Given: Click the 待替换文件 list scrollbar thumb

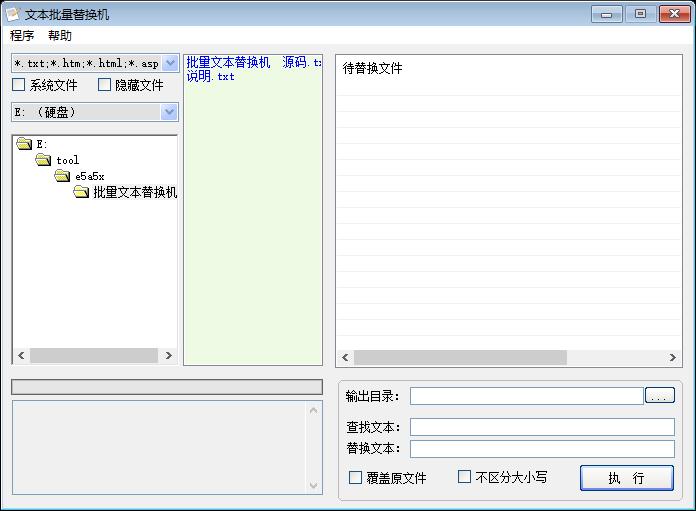Looking at the screenshot, I should [460, 357].
